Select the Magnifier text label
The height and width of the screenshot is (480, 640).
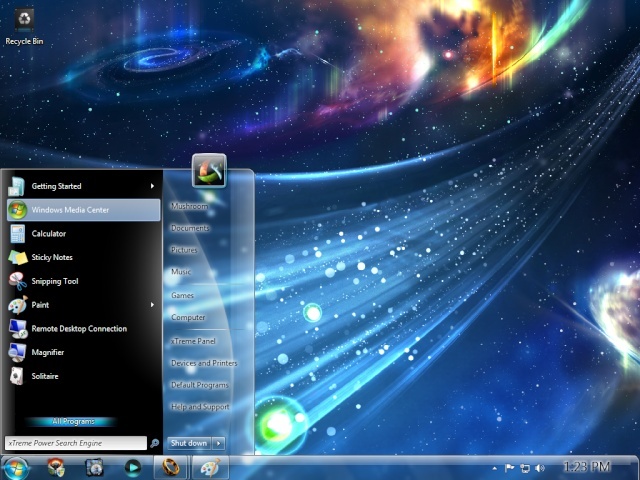pyautogui.click(x=48, y=352)
